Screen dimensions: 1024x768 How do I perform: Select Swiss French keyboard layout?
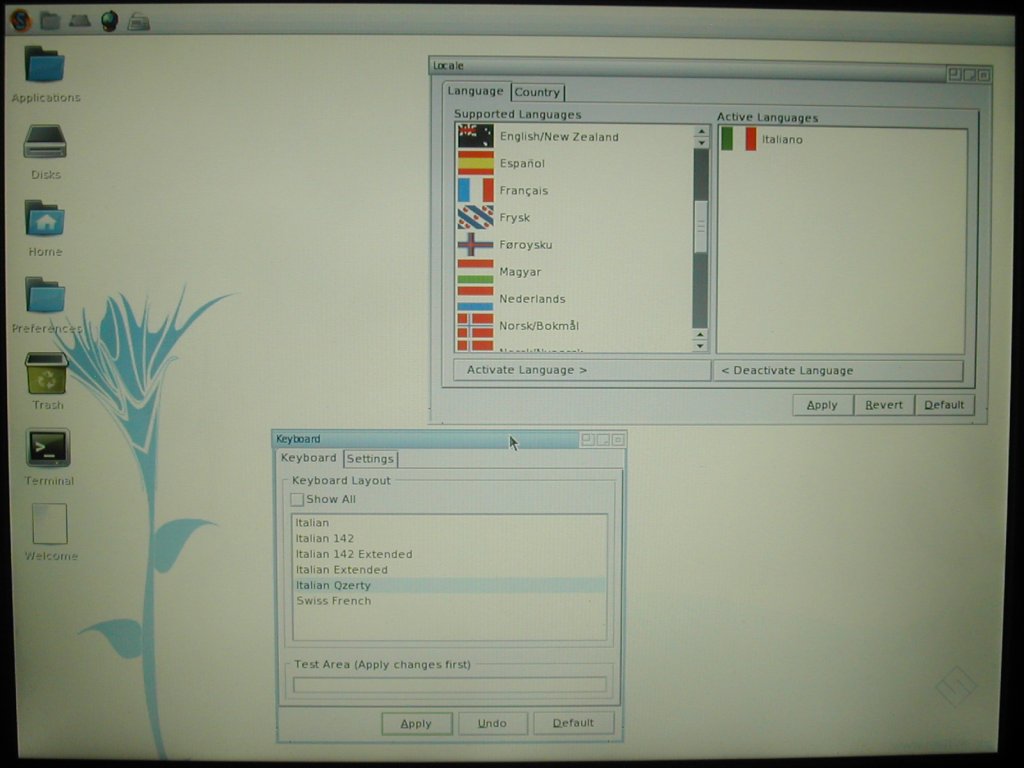click(333, 601)
